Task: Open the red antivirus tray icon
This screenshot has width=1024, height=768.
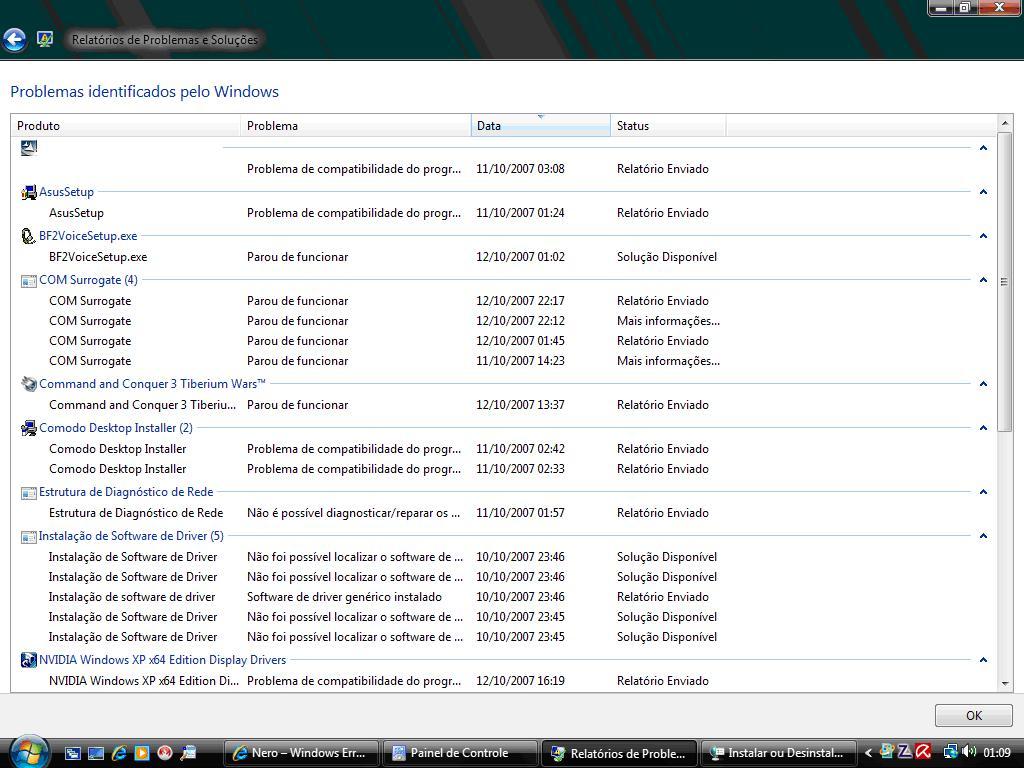Action: 923,752
